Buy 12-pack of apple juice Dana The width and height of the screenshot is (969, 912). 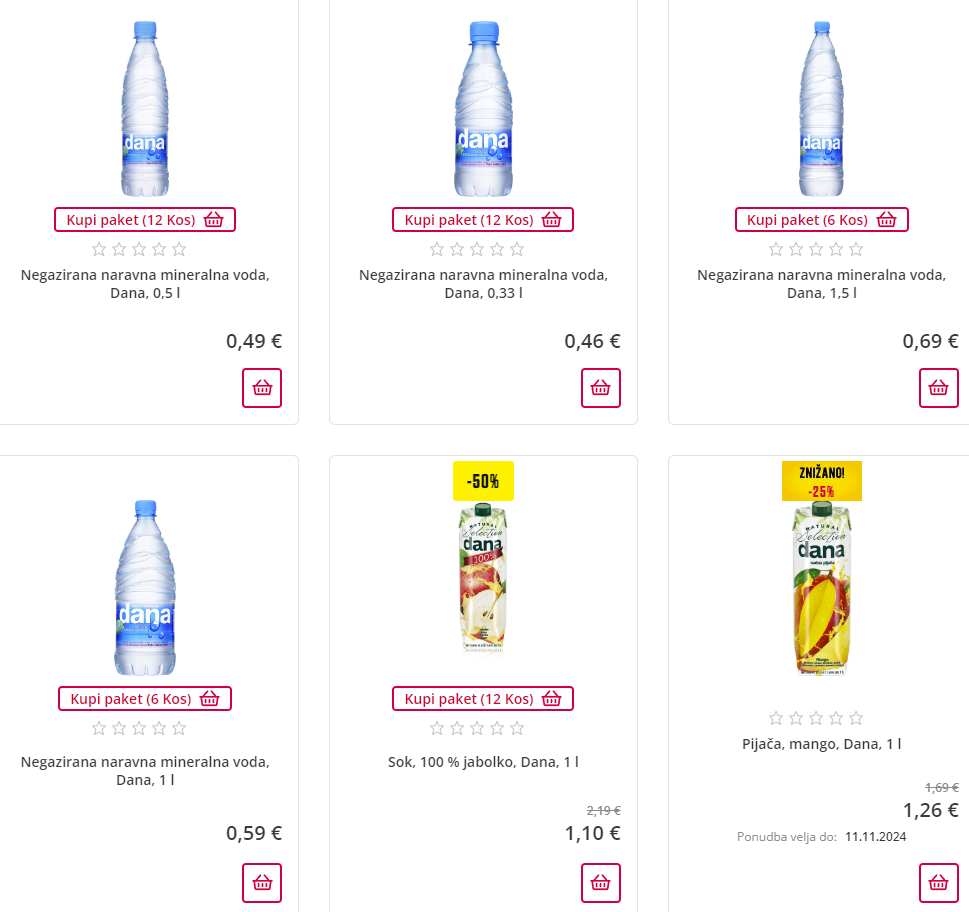483,699
